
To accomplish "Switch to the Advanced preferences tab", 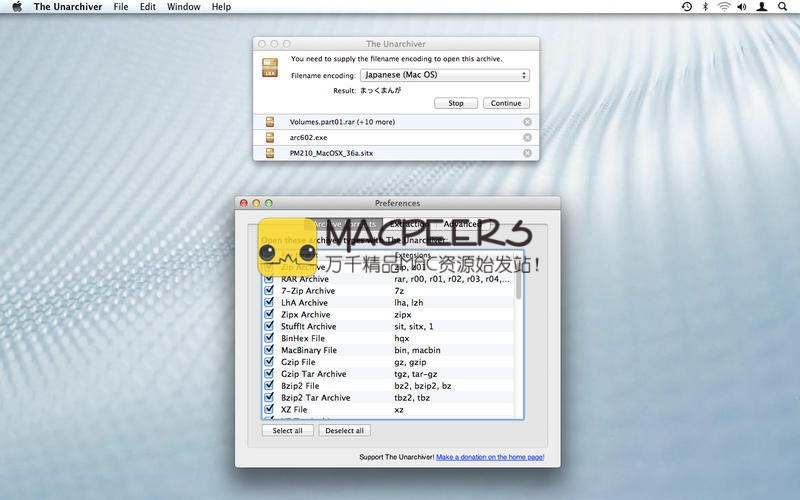I will (x=461, y=224).
